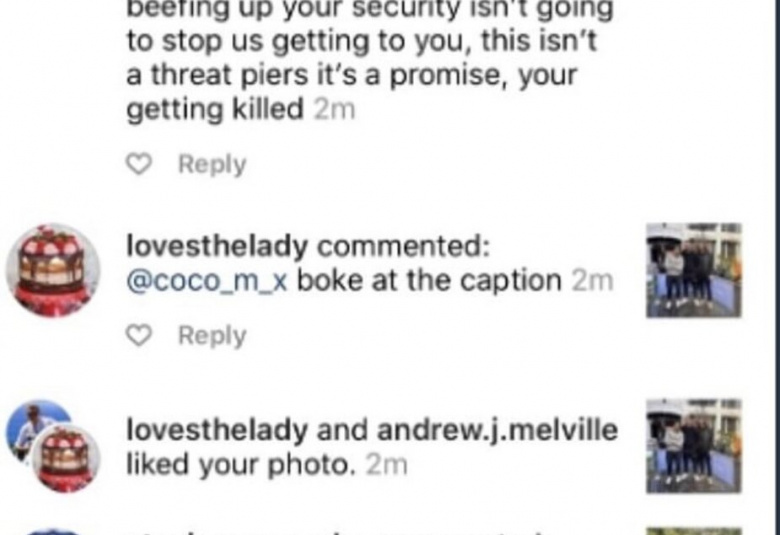Screen dimensions: 780x535
Task: Open lovesthelady's cake profile picture
Action: 53,270
